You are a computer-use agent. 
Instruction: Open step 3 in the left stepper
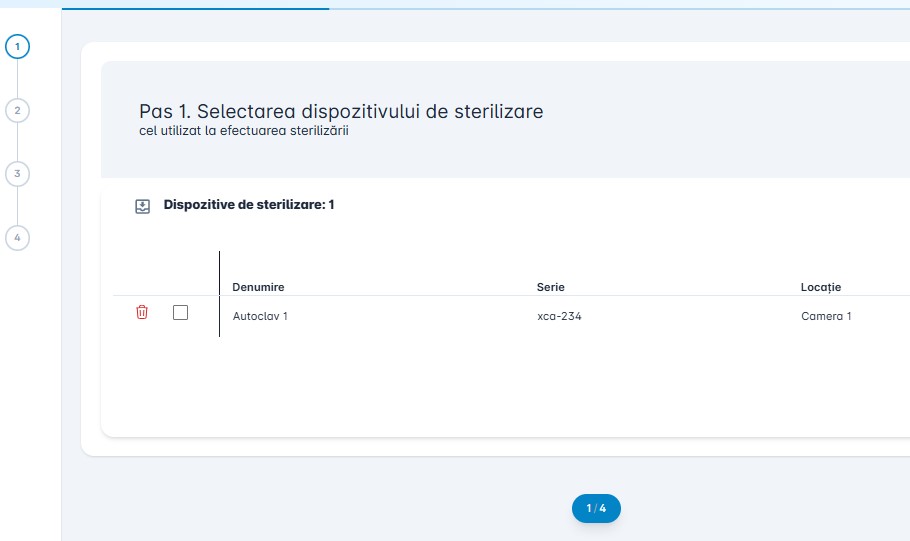click(17, 174)
